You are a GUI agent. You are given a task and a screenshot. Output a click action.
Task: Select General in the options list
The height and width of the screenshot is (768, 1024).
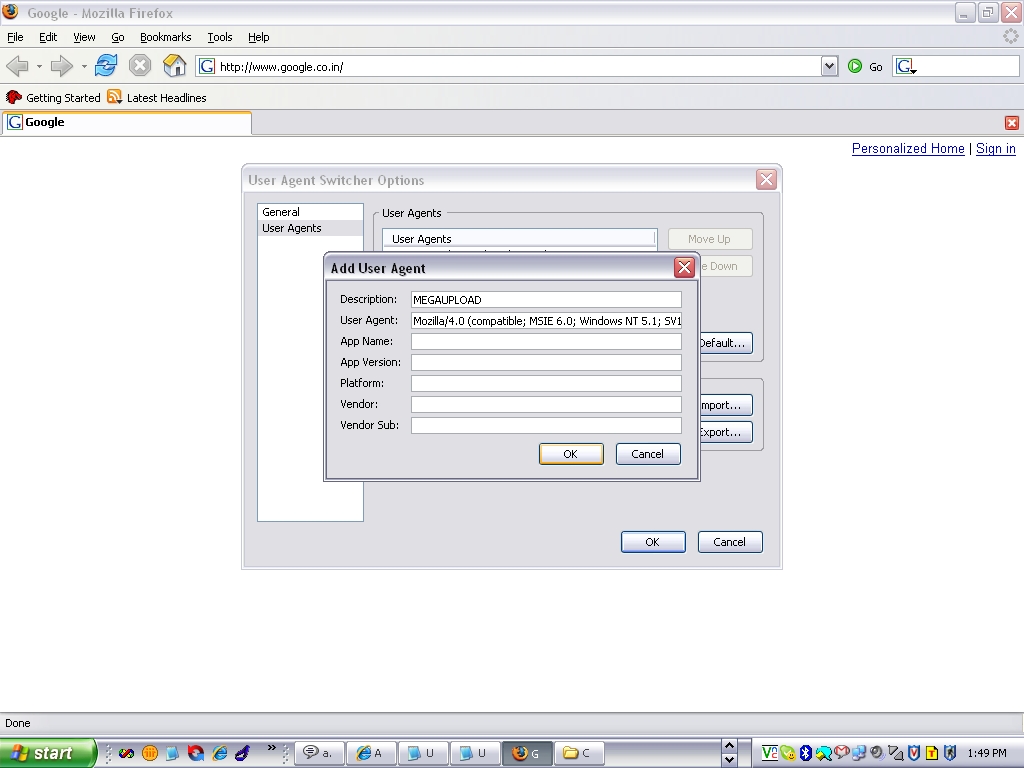[310, 212]
